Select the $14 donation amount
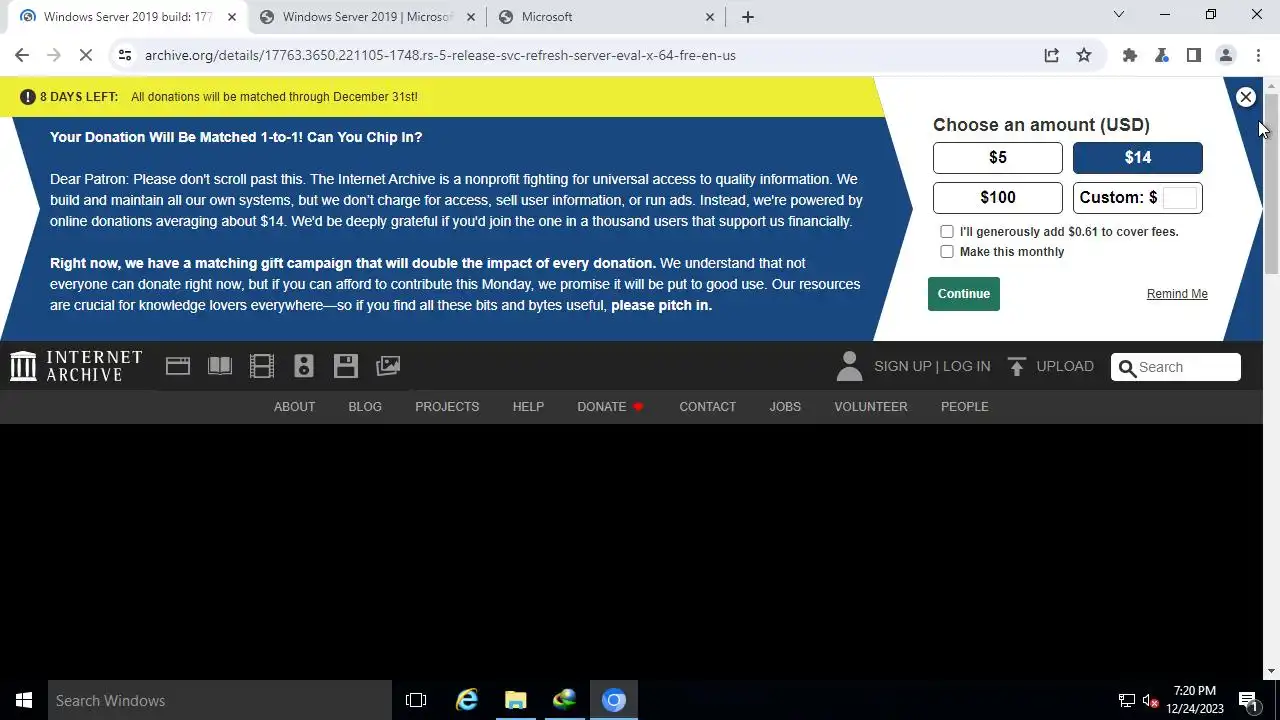1280x720 pixels. (1138, 157)
